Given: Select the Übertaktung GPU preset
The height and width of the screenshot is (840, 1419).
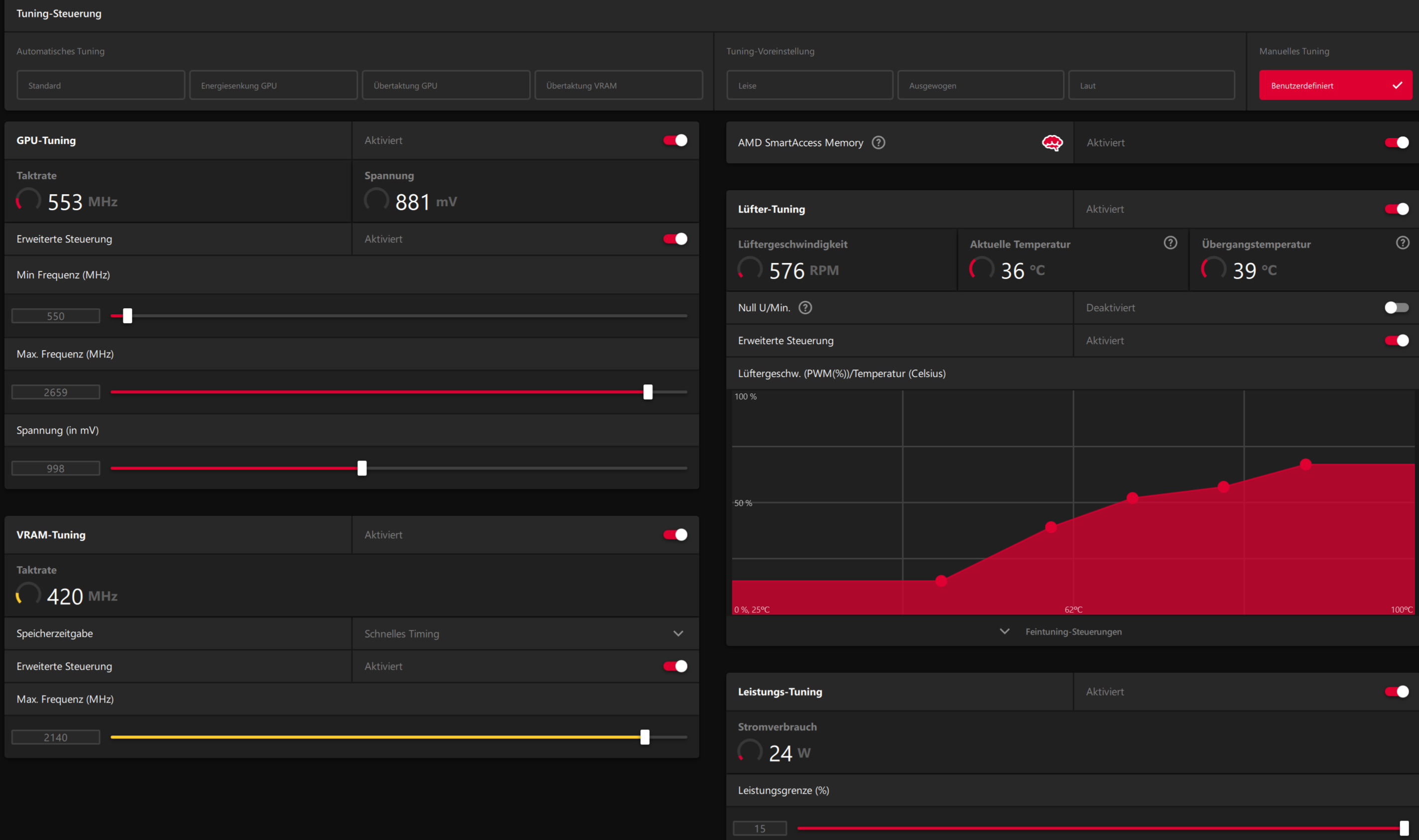Looking at the screenshot, I should pos(446,86).
